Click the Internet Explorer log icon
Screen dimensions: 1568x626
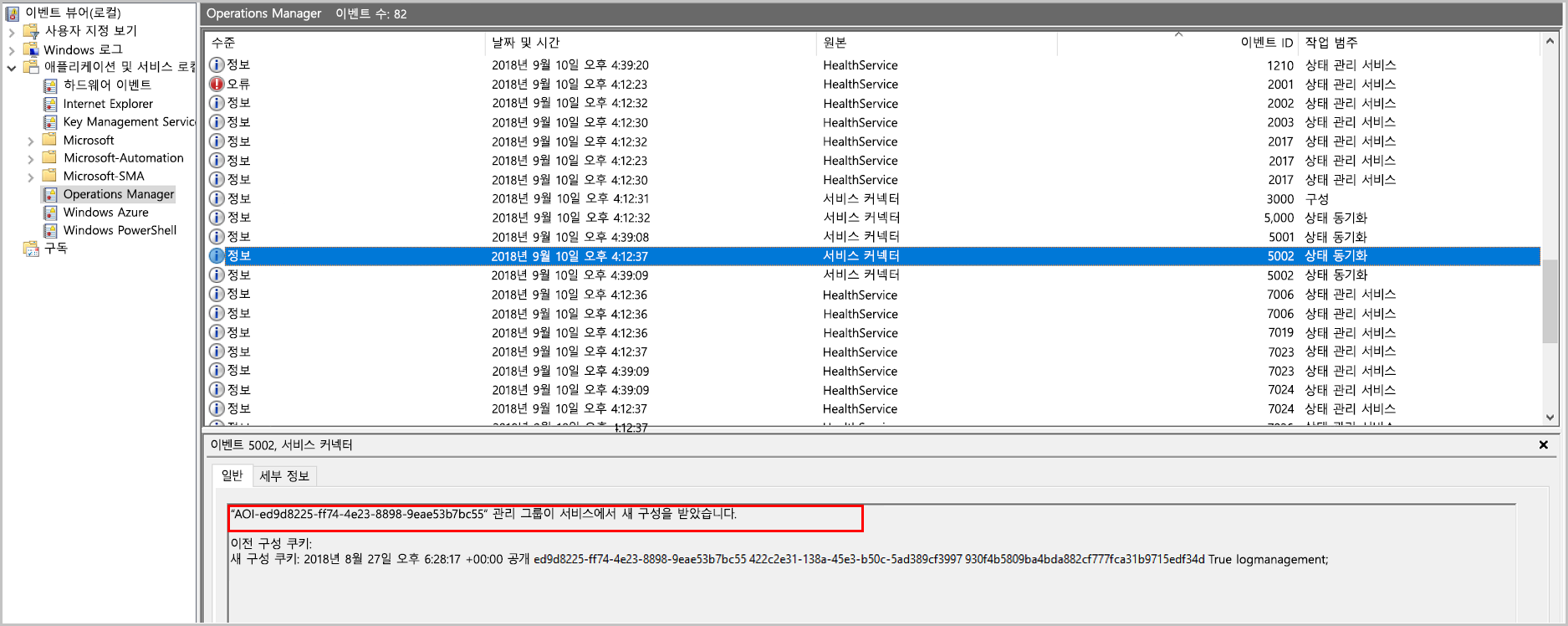pyautogui.click(x=50, y=104)
